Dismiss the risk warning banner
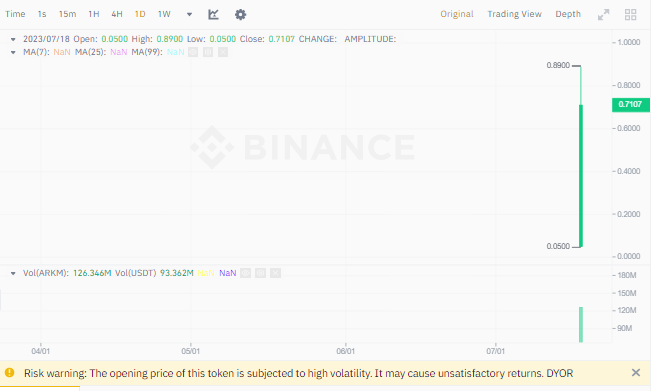 pos(636,373)
